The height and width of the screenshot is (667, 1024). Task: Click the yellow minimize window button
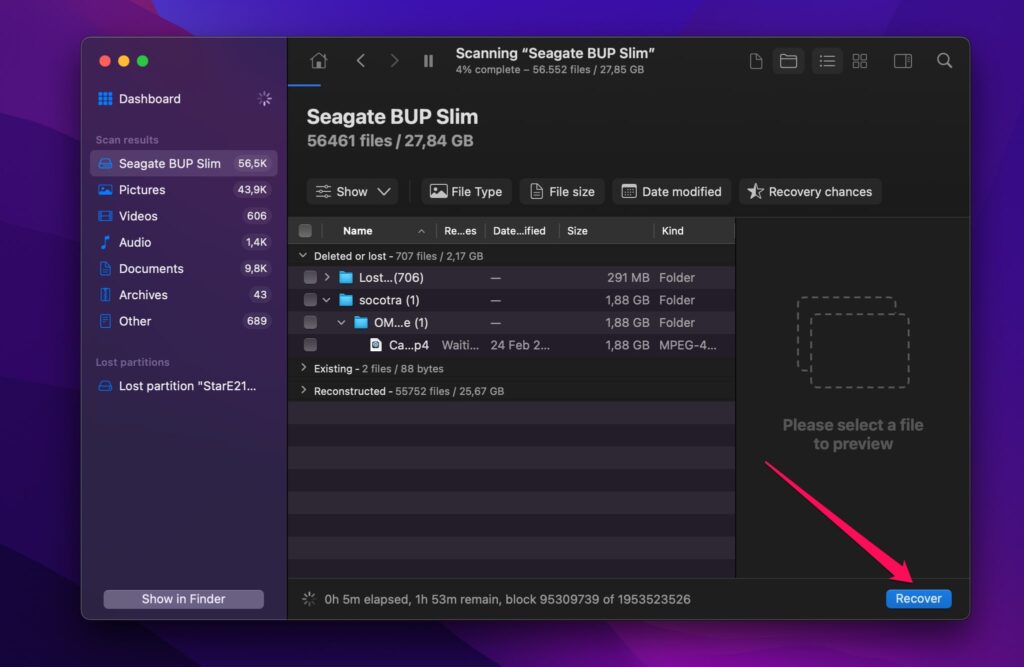click(123, 61)
